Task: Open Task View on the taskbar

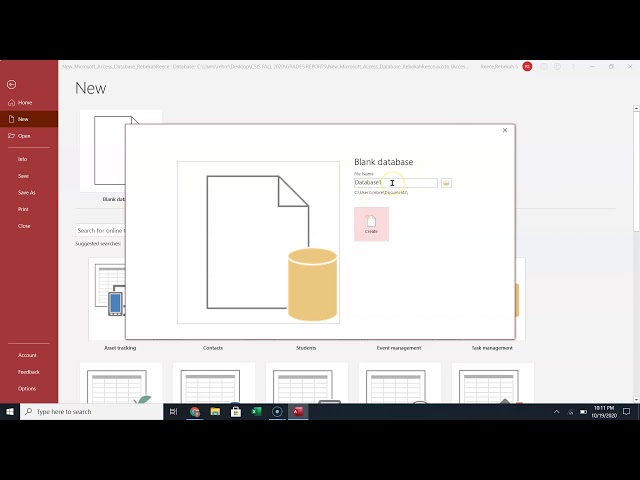Action: pyautogui.click(x=173, y=412)
